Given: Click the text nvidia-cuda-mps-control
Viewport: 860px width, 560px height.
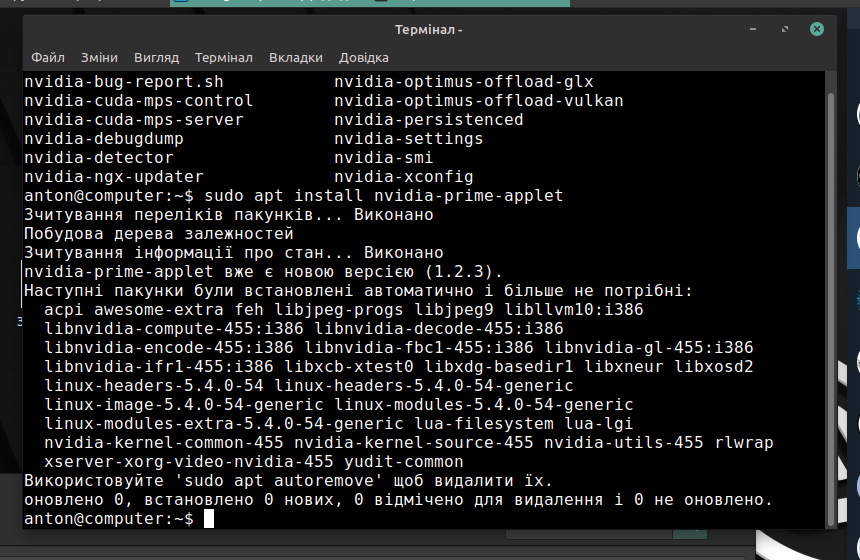Looking at the screenshot, I should (x=139, y=101).
